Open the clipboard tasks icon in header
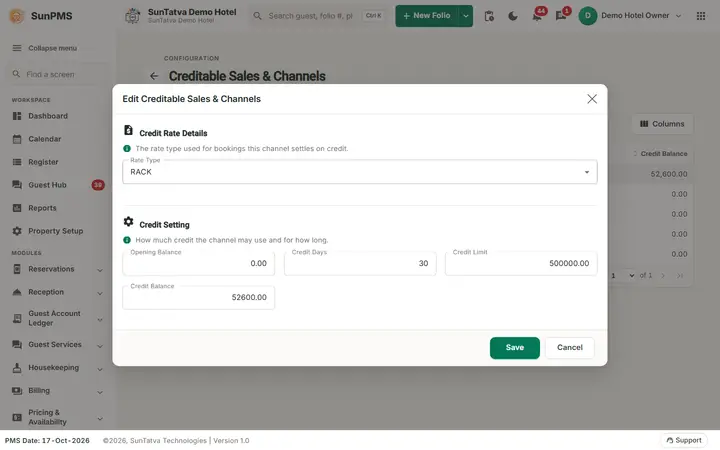 click(x=489, y=16)
